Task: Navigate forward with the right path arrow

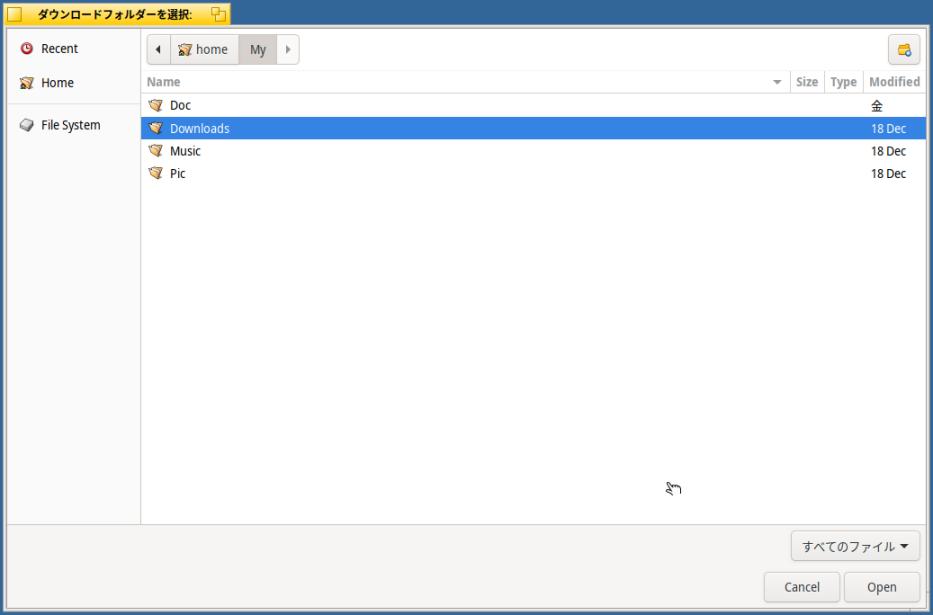Action: [288, 49]
